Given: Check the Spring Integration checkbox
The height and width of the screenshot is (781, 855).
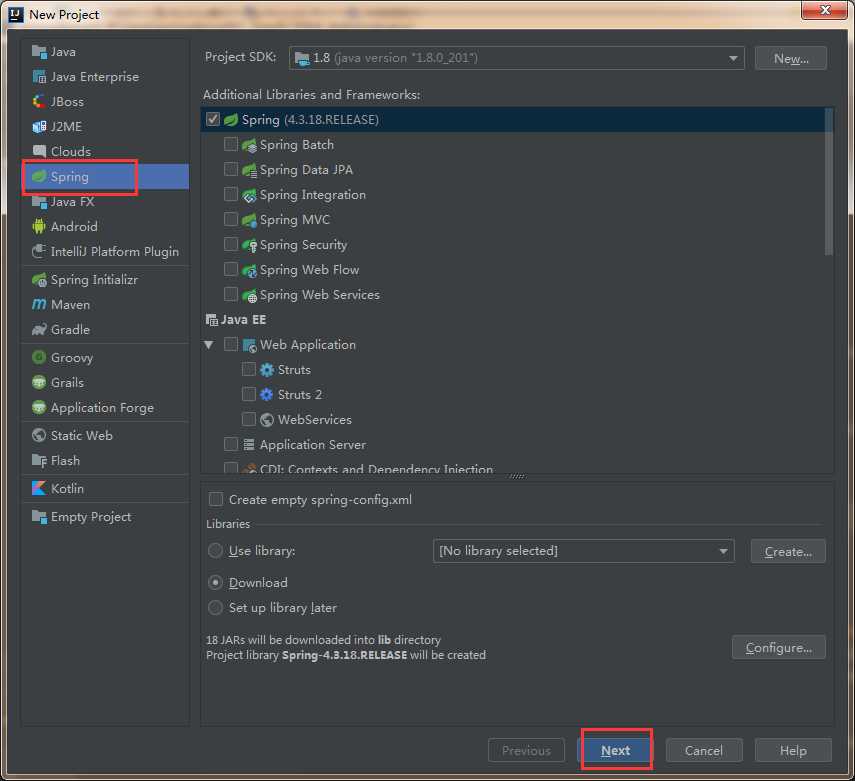Looking at the screenshot, I should pos(231,194).
